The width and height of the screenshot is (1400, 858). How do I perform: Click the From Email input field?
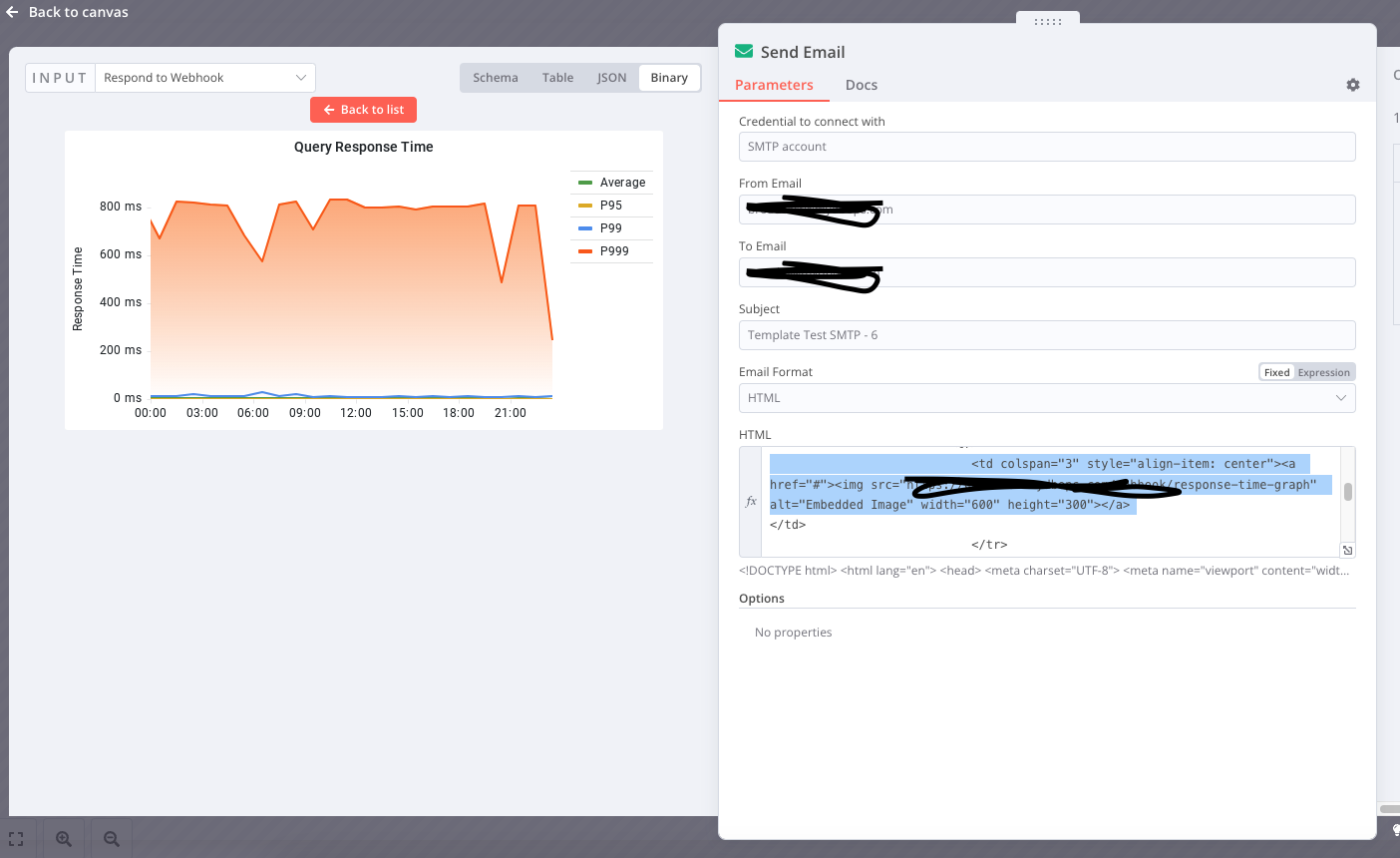[x=1047, y=210]
